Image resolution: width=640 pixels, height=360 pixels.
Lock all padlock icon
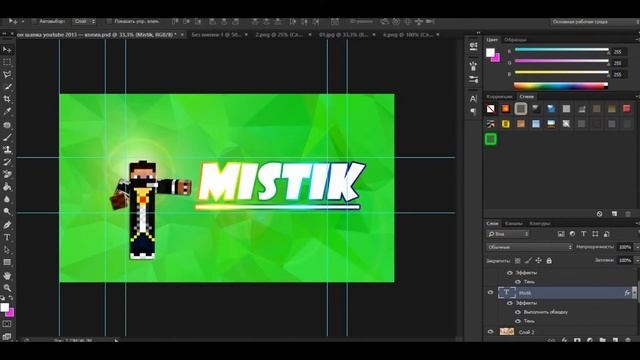[549, 260]
